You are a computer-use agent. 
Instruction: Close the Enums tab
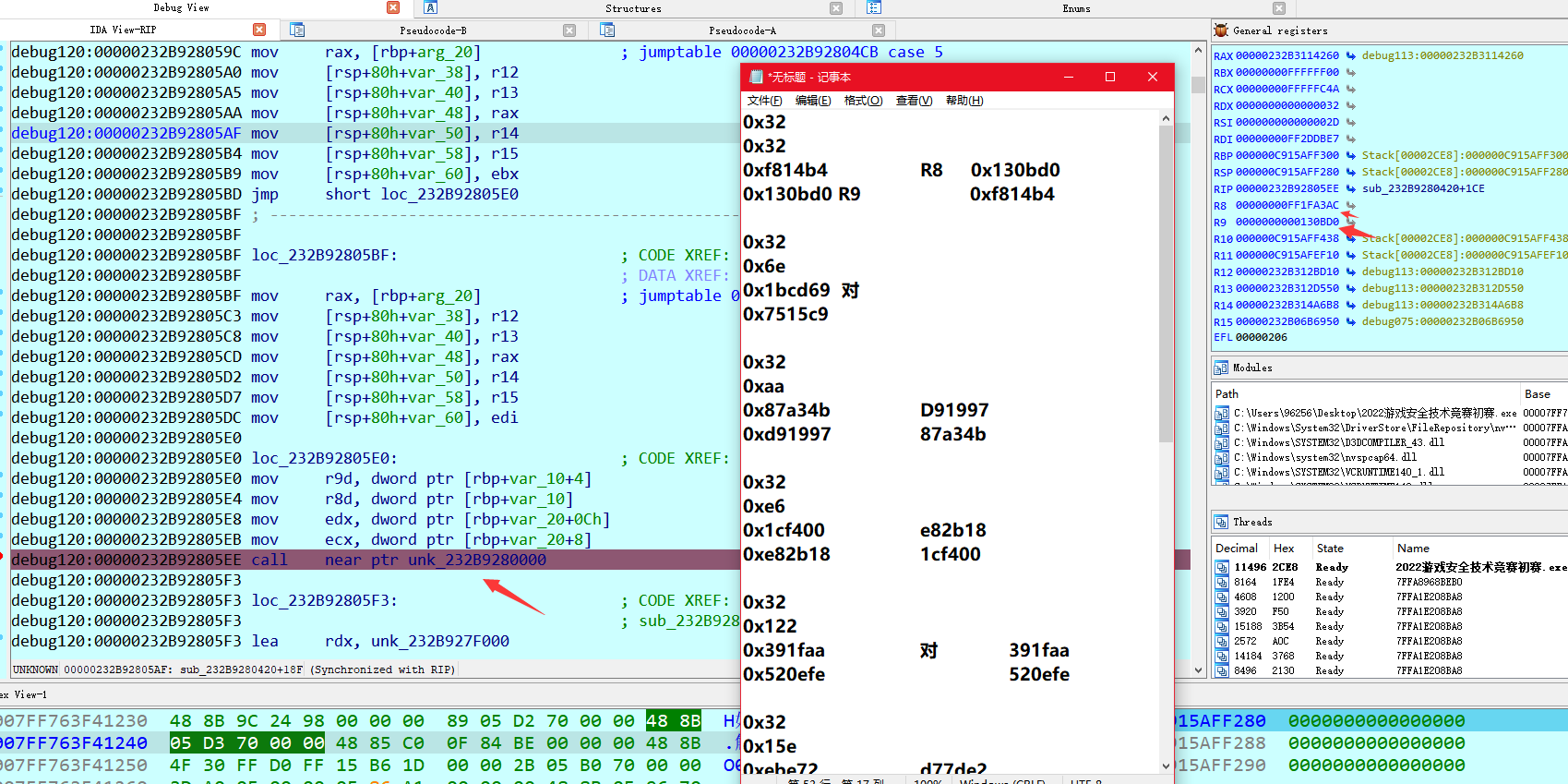(x=1279, y=8)
